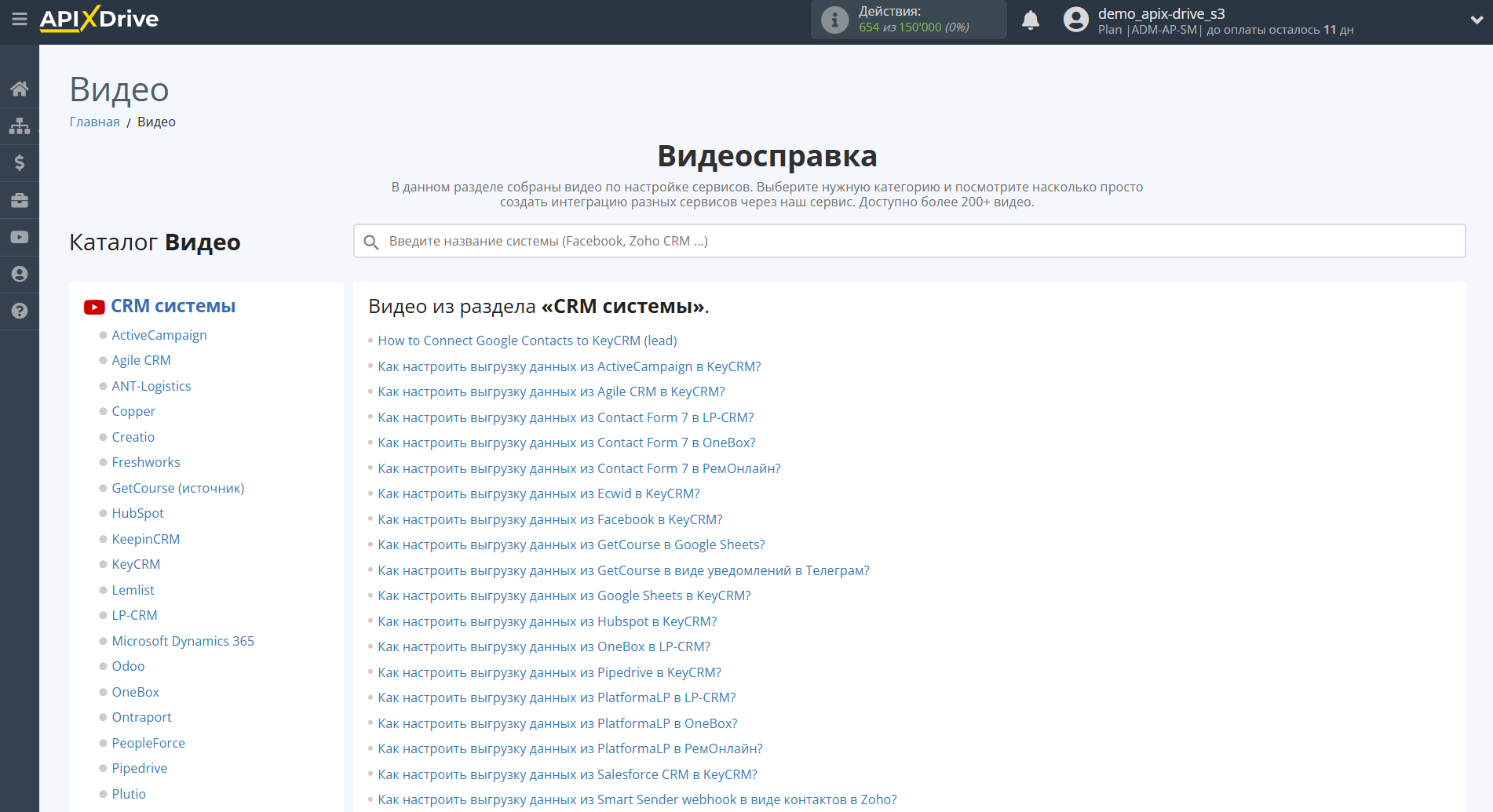Open the profile user icon in sidebar
This screenshot has height=812, width=1493.
click(x=20, y=274)
